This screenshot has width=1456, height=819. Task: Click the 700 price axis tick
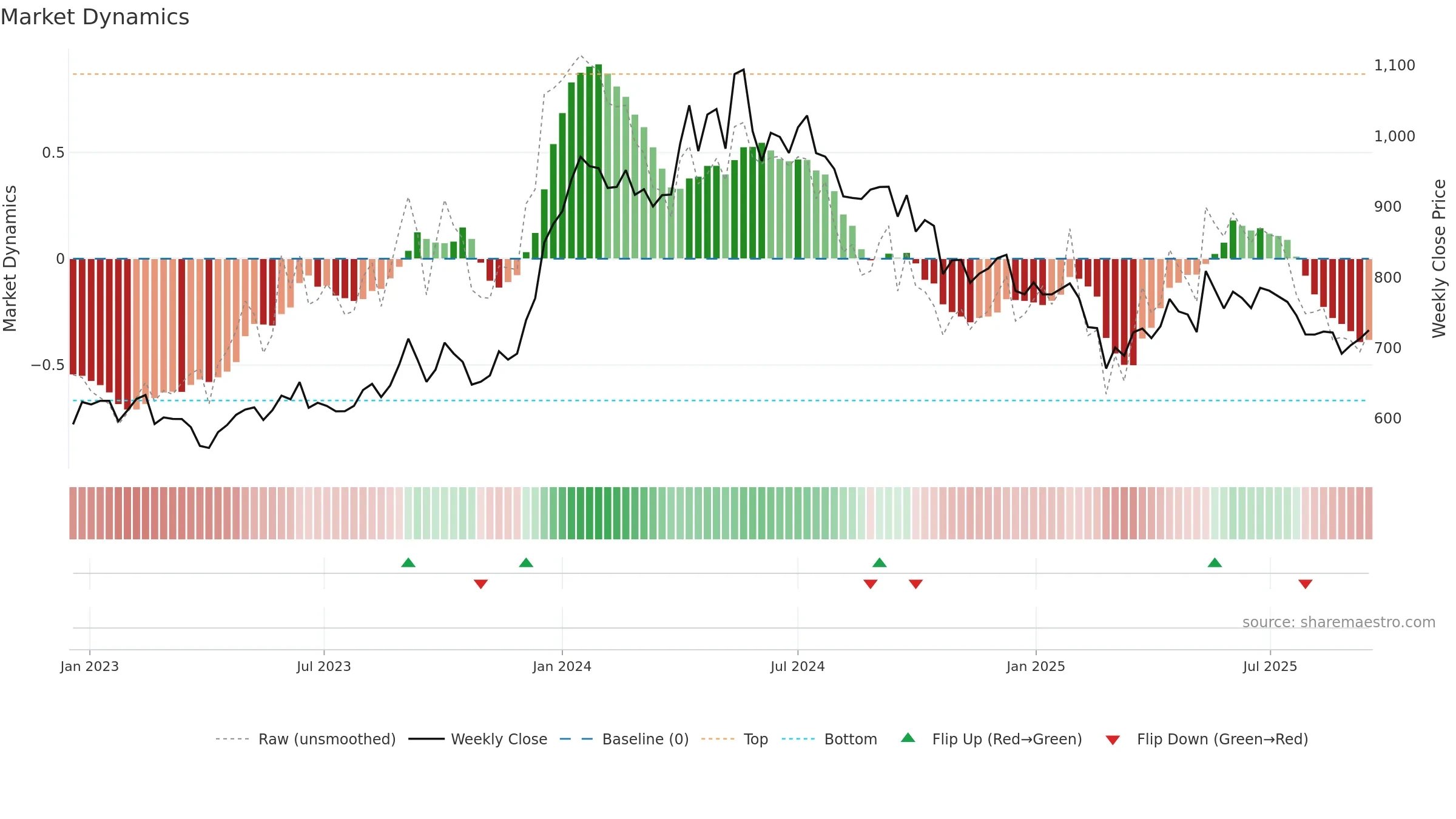pos(1388,348)
